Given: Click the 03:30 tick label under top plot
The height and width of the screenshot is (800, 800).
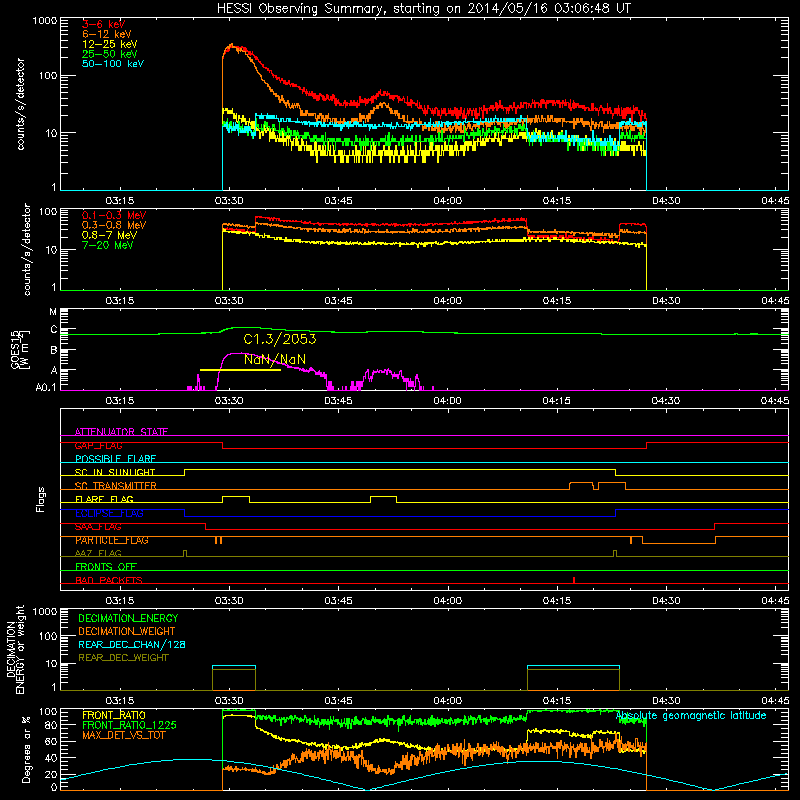Looking at the screenshot, I should pos(229,201).
